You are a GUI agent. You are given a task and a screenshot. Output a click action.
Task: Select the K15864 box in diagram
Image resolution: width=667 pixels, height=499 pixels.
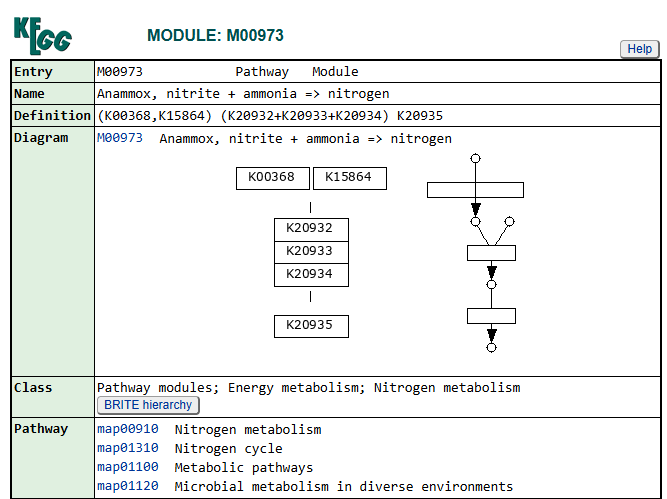[349, 178]
